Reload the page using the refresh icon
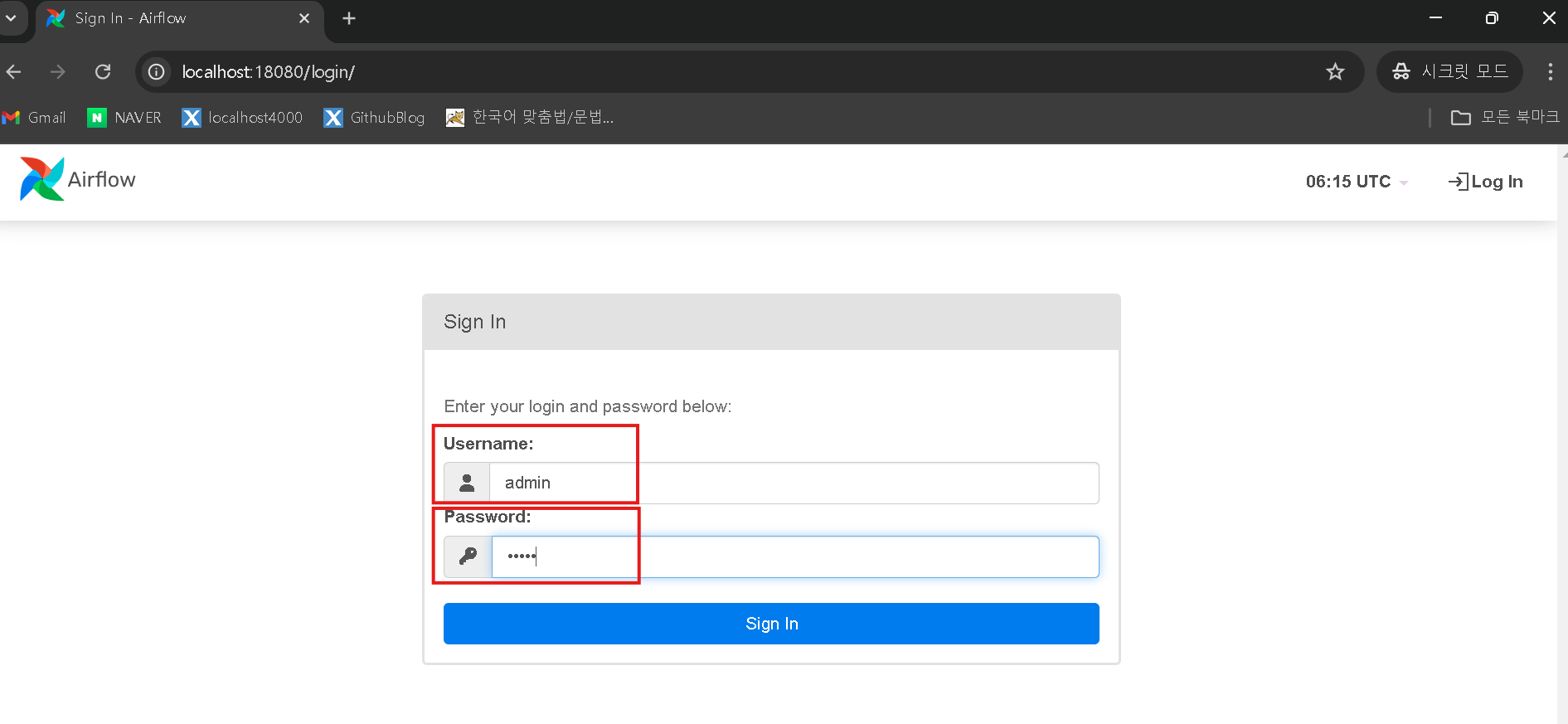Screen dimensions: 1568x724 tap(103, 72)
